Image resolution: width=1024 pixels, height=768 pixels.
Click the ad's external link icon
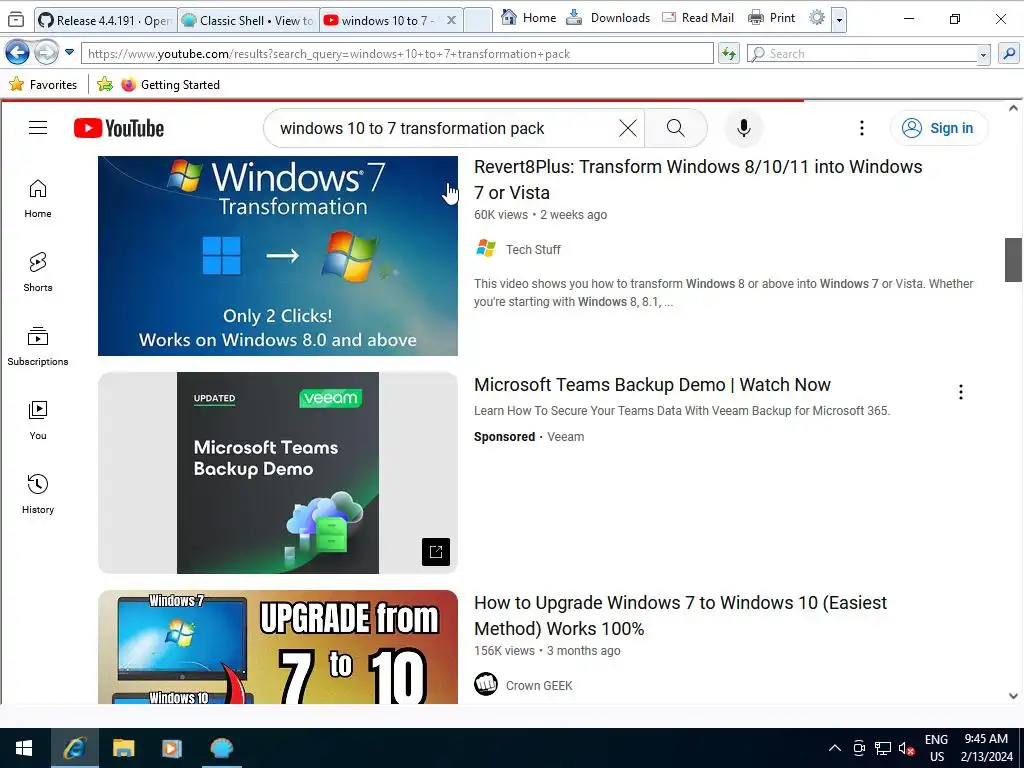[x=436, y=552]
